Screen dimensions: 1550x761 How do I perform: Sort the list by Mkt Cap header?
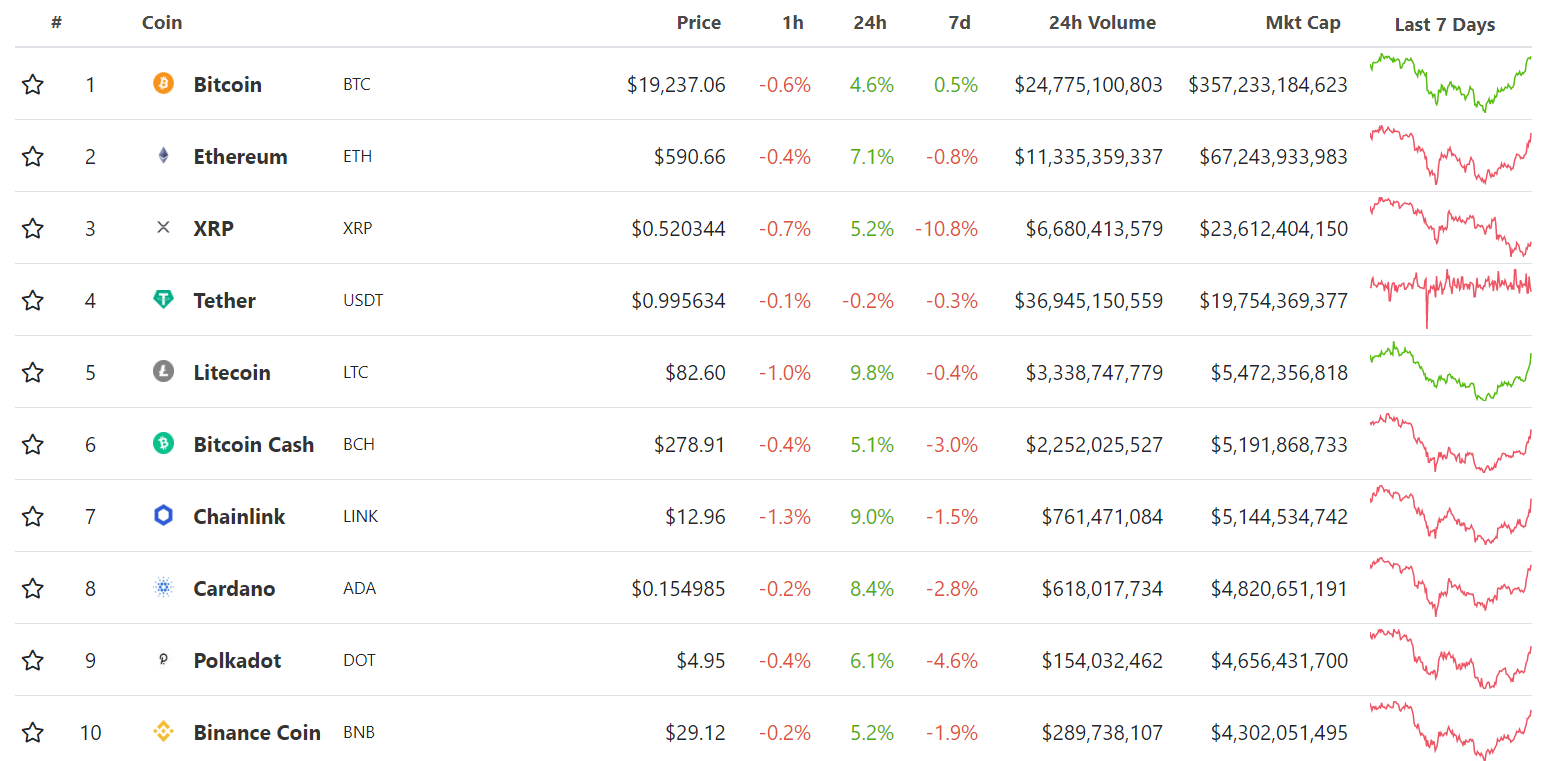click(x=1303, y=22)
